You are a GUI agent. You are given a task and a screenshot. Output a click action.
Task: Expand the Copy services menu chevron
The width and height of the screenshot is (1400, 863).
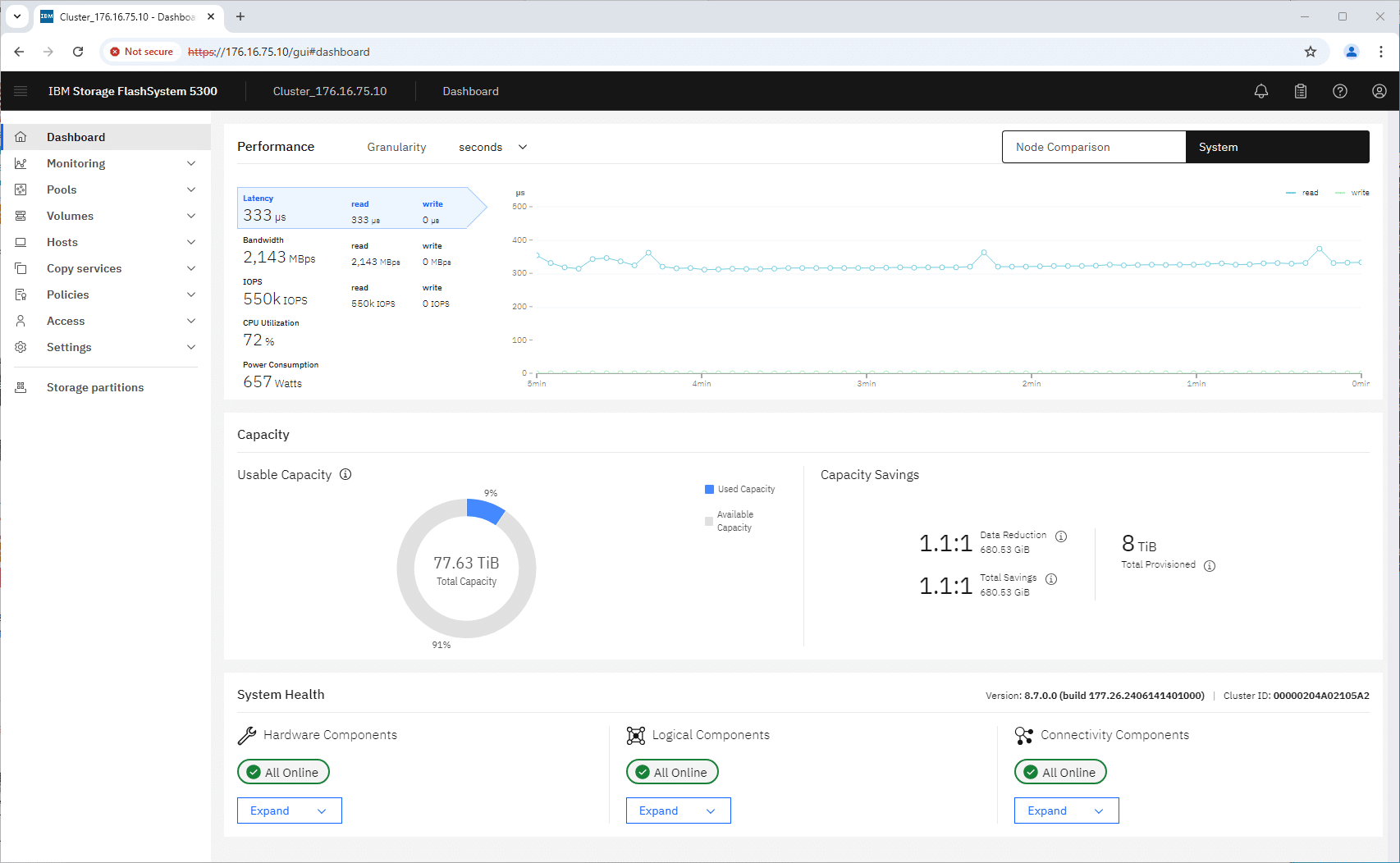coord(191,268)
